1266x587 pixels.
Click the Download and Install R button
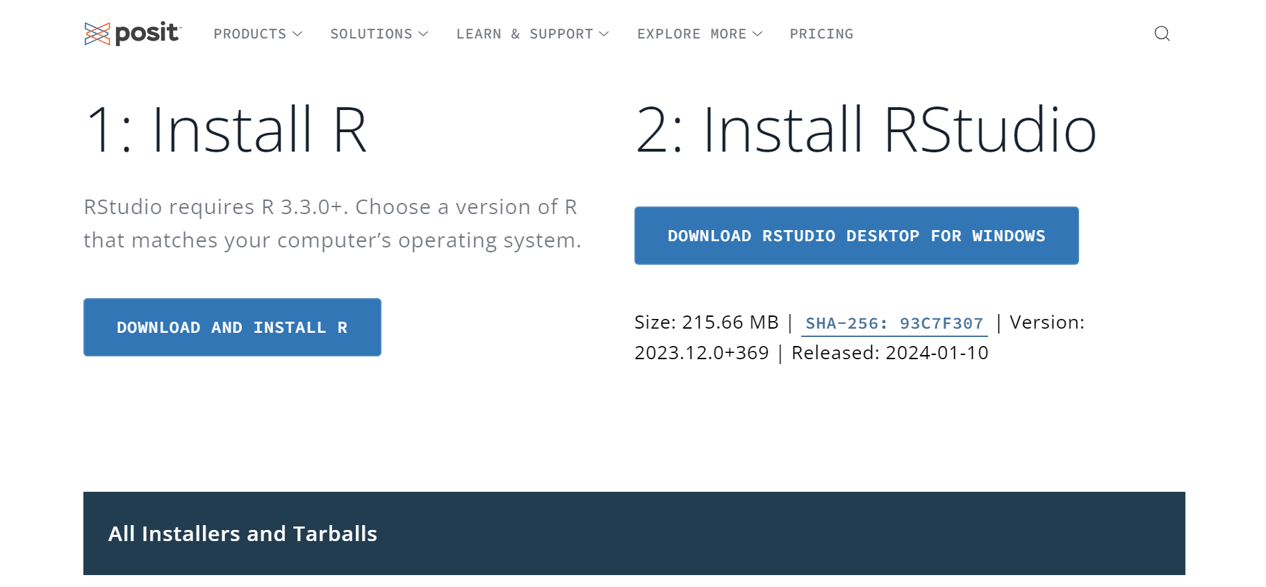232,327
